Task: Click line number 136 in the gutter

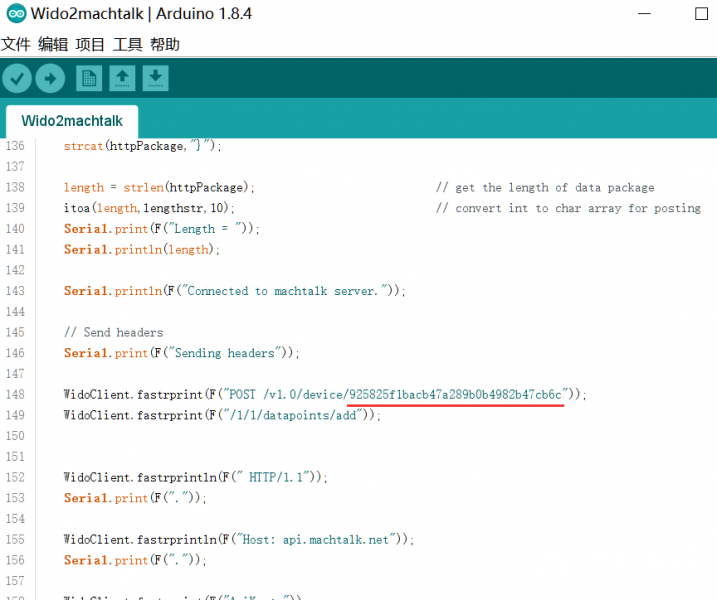Action: 15,146
